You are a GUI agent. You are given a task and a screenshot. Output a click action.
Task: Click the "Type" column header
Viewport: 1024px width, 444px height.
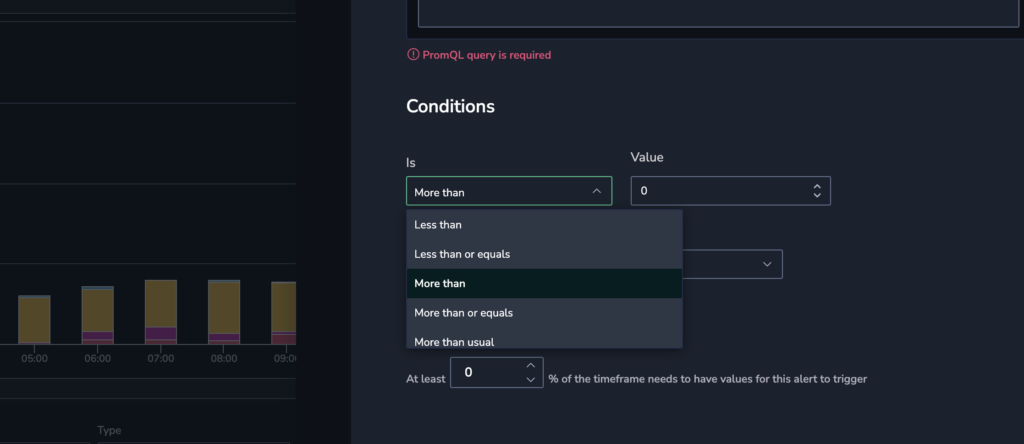pos(109,430)
